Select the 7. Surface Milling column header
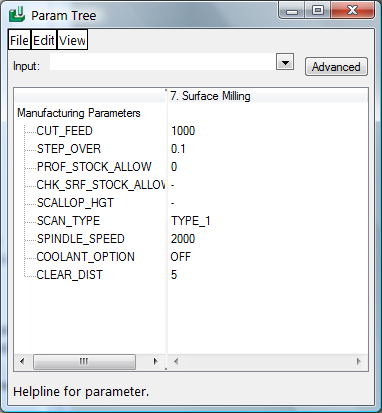 (x=210, y=96)
